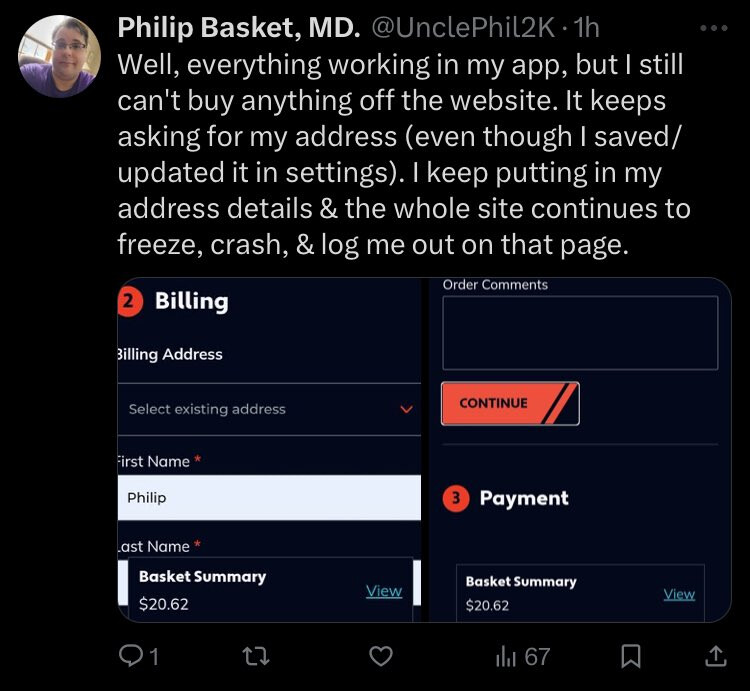Click First Name field containing Philip
750x691 pixels.
[269, 497]
